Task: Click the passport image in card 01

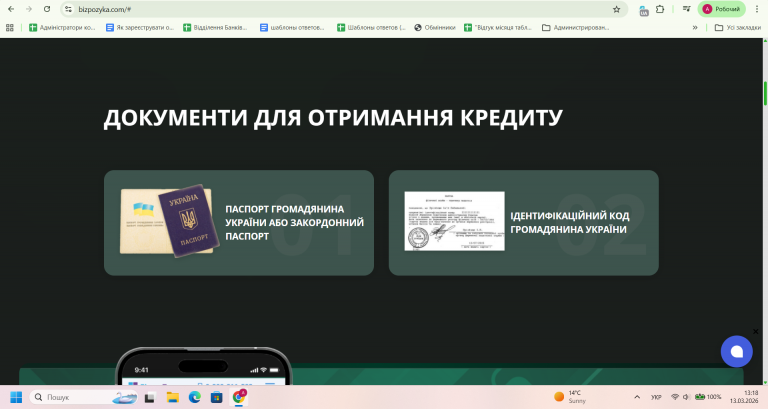Action: pos(169,220)
